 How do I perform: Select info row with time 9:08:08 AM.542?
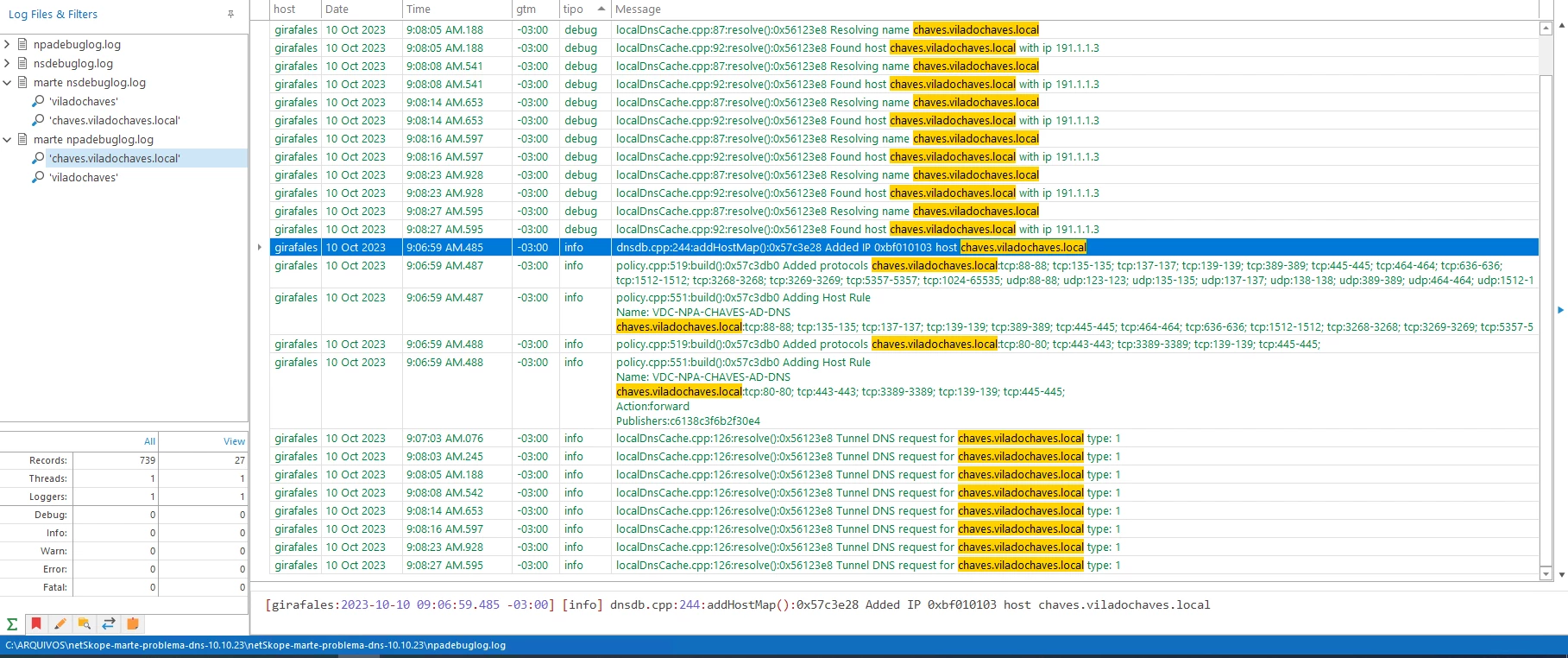(904, 492)
